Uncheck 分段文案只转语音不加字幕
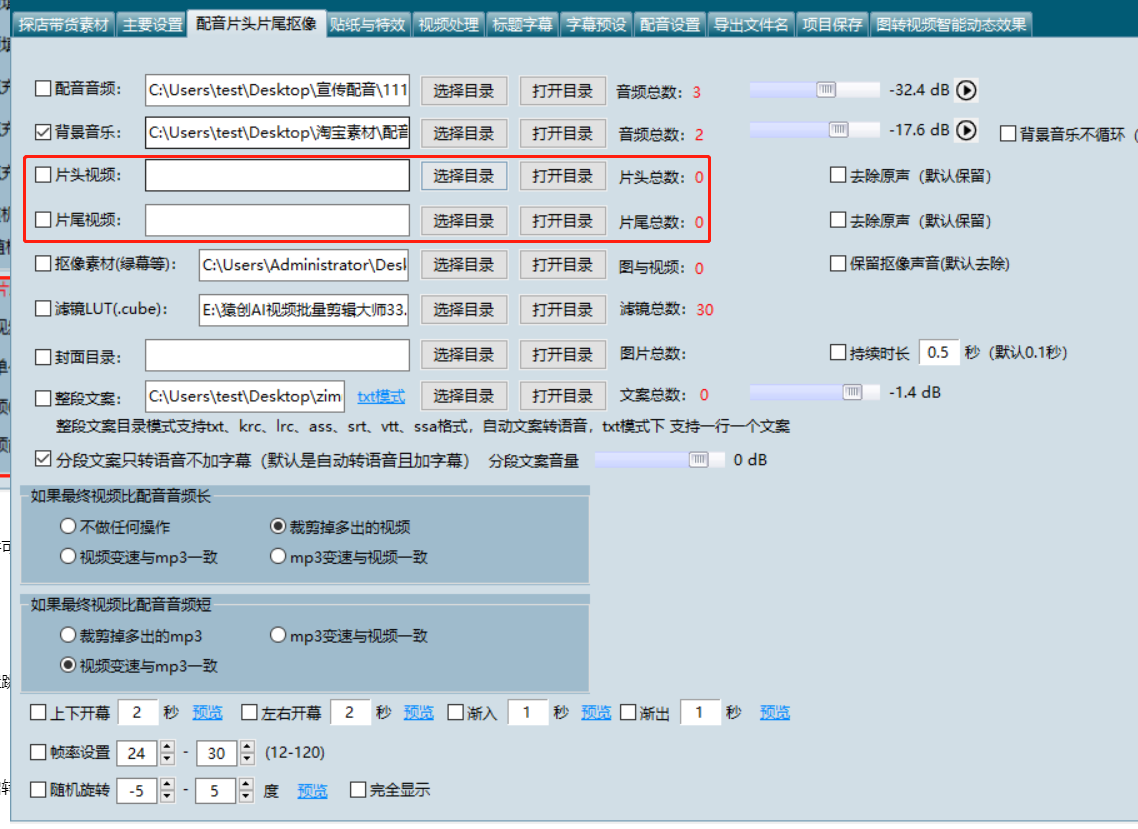The height and width of the screenshot is (829, 1138). coord(43,460)
